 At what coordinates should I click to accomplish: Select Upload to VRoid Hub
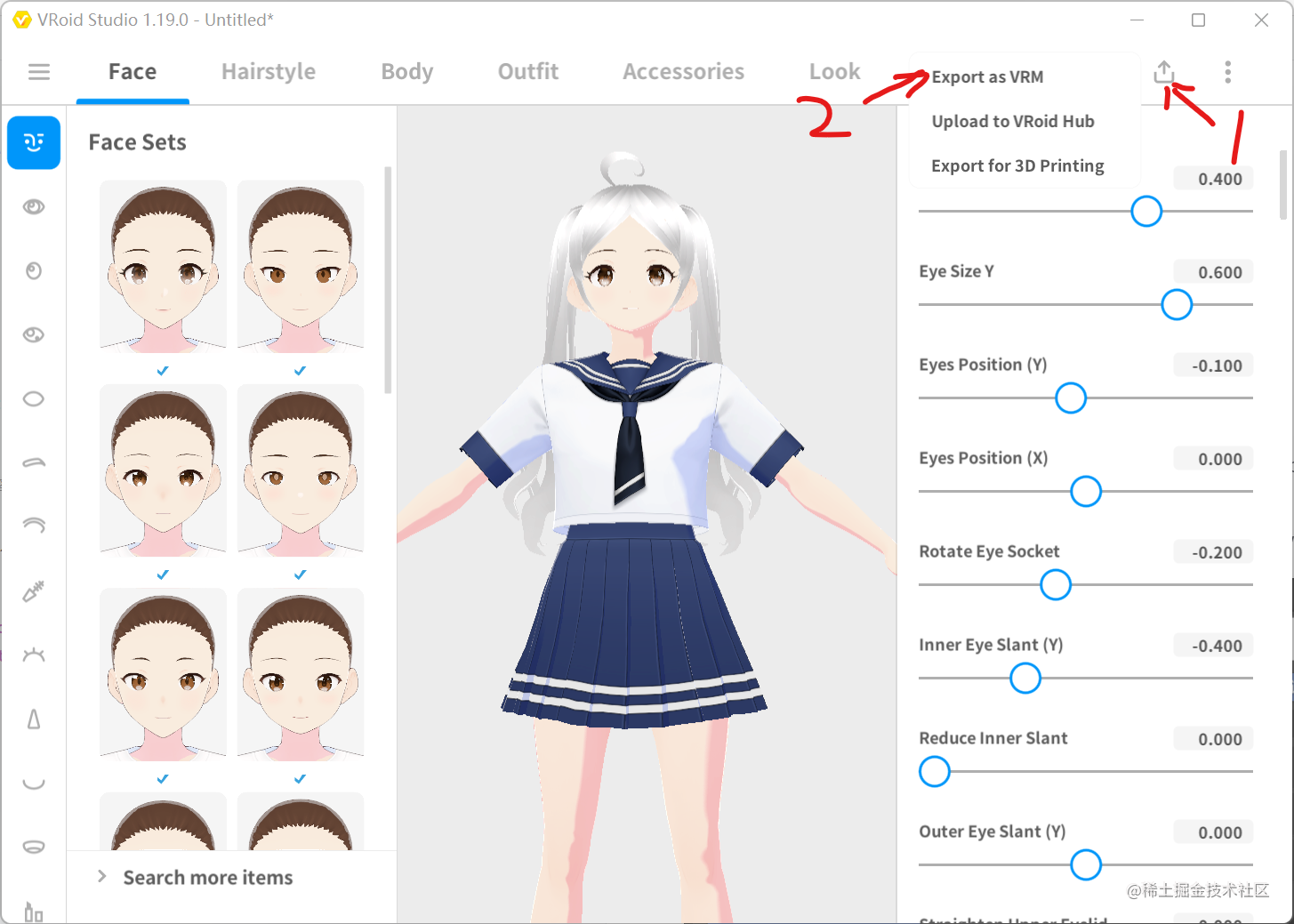1012,121
